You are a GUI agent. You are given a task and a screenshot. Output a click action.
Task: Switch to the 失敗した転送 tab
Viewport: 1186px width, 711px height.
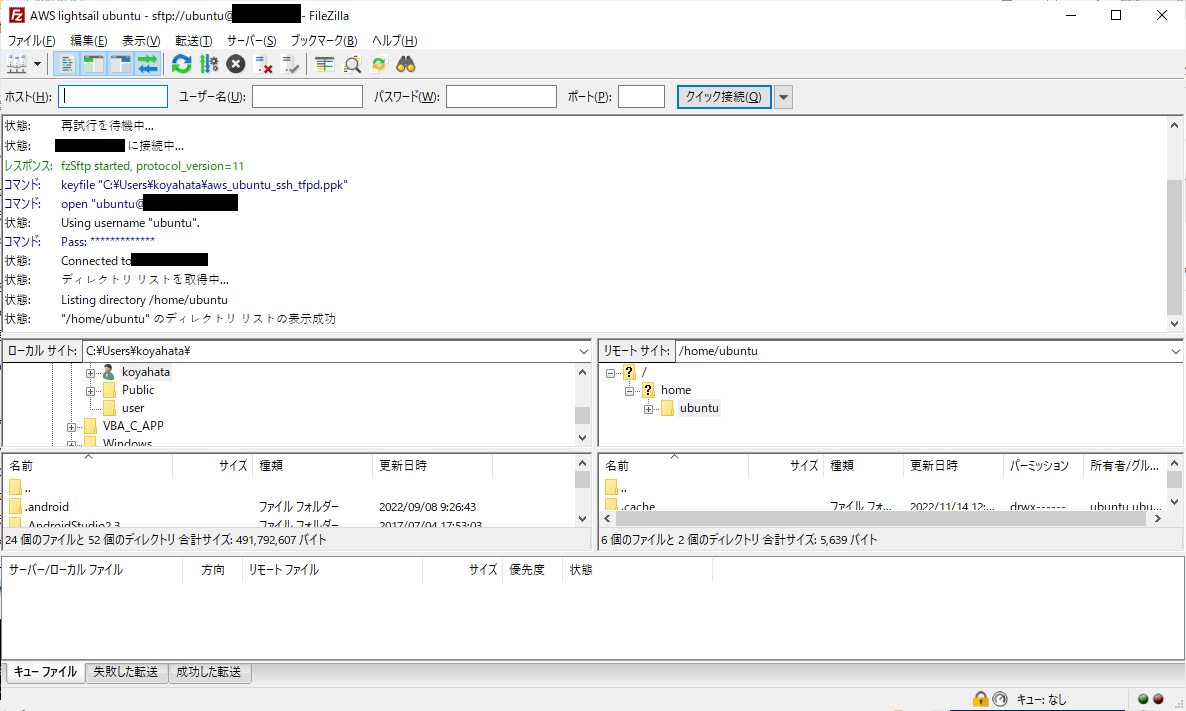[x=126, y=672]
